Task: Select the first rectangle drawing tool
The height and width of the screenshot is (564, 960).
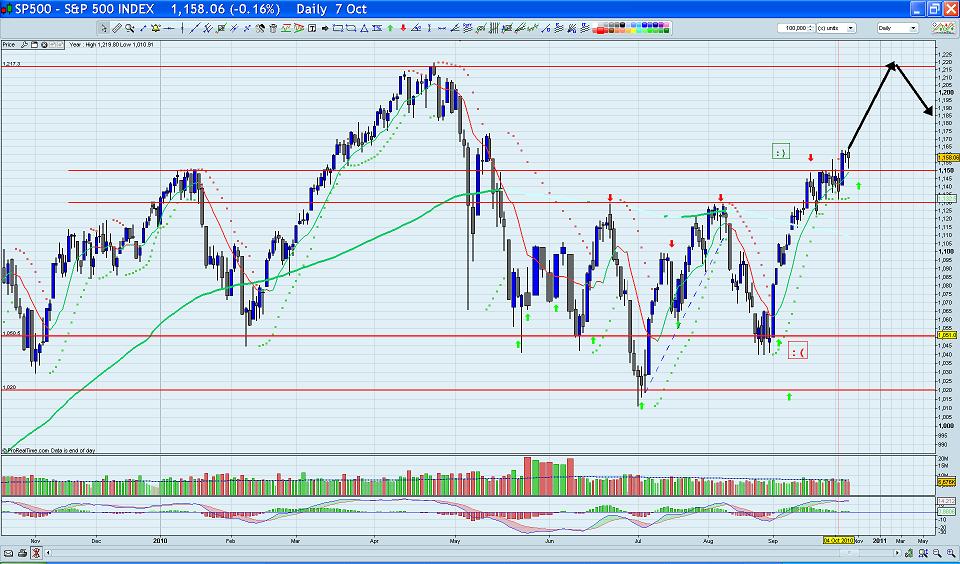Action: click(337, 28)
